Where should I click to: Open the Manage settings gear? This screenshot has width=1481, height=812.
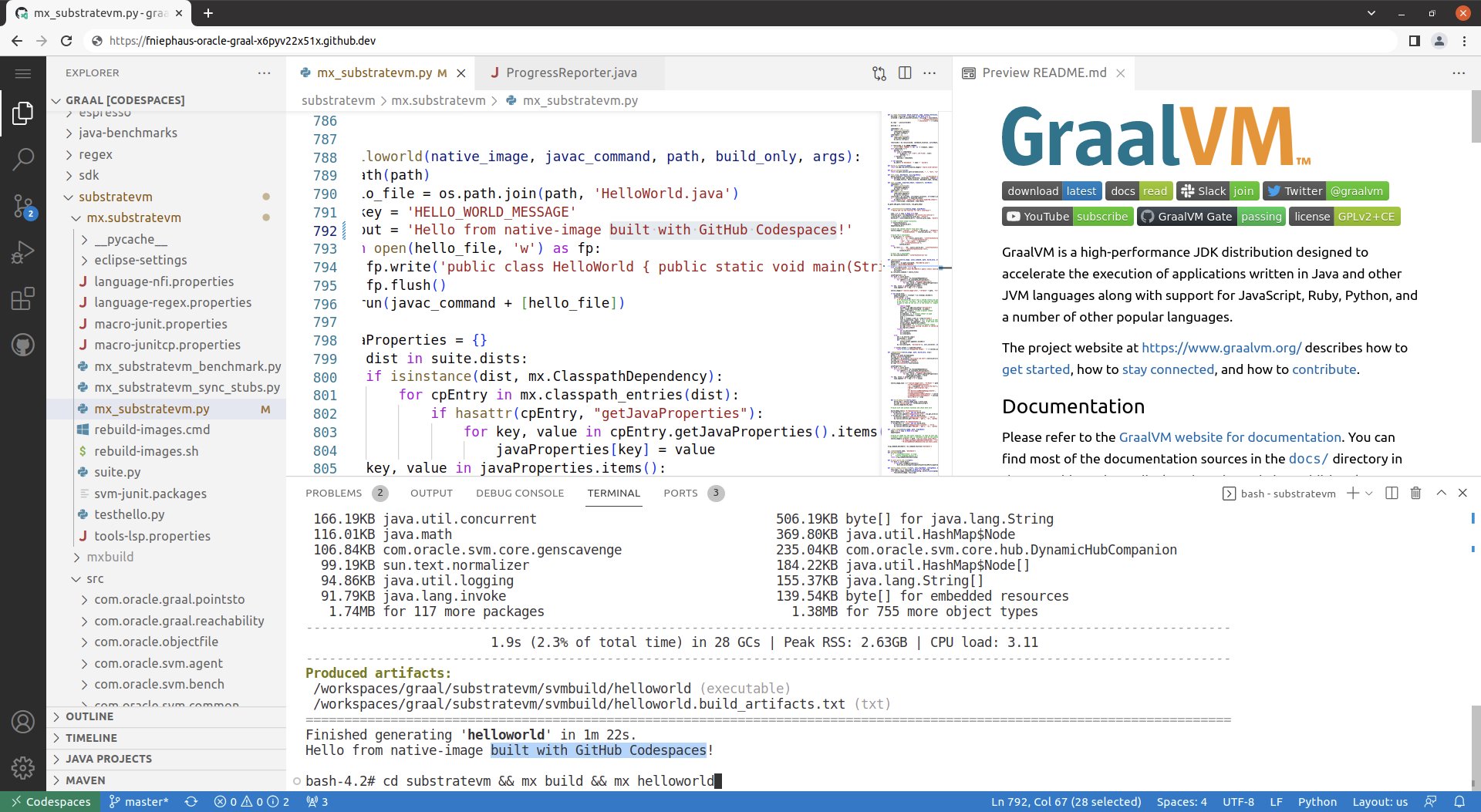(x=23, y=768)
